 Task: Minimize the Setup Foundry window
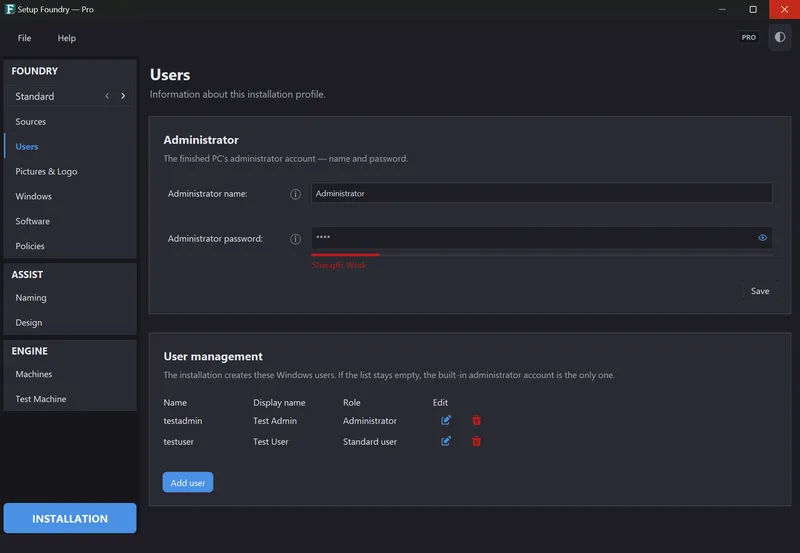coord(722,9)
